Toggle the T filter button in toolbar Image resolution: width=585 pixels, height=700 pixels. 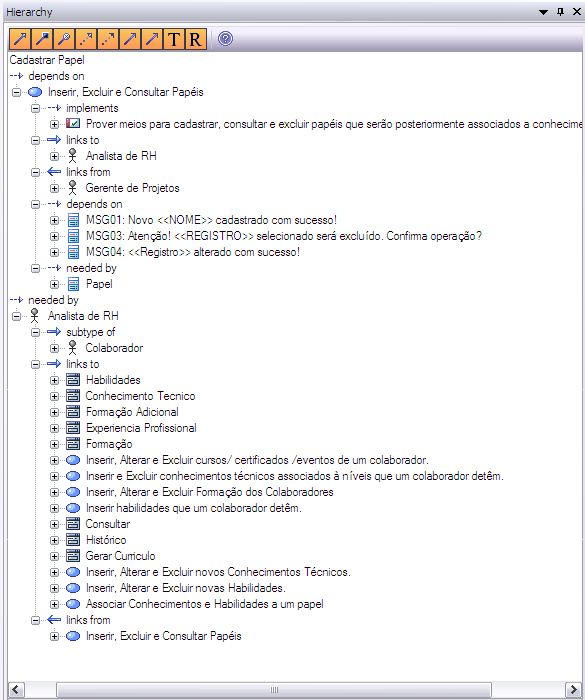tap(174, 39)
